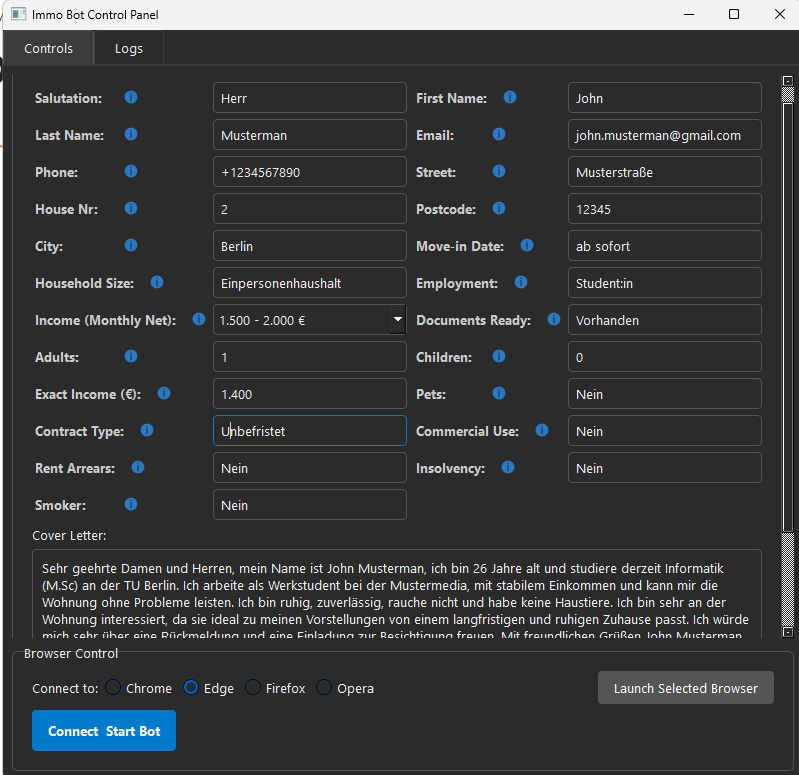Click the Exact Income info icon

tap(164, 394)
